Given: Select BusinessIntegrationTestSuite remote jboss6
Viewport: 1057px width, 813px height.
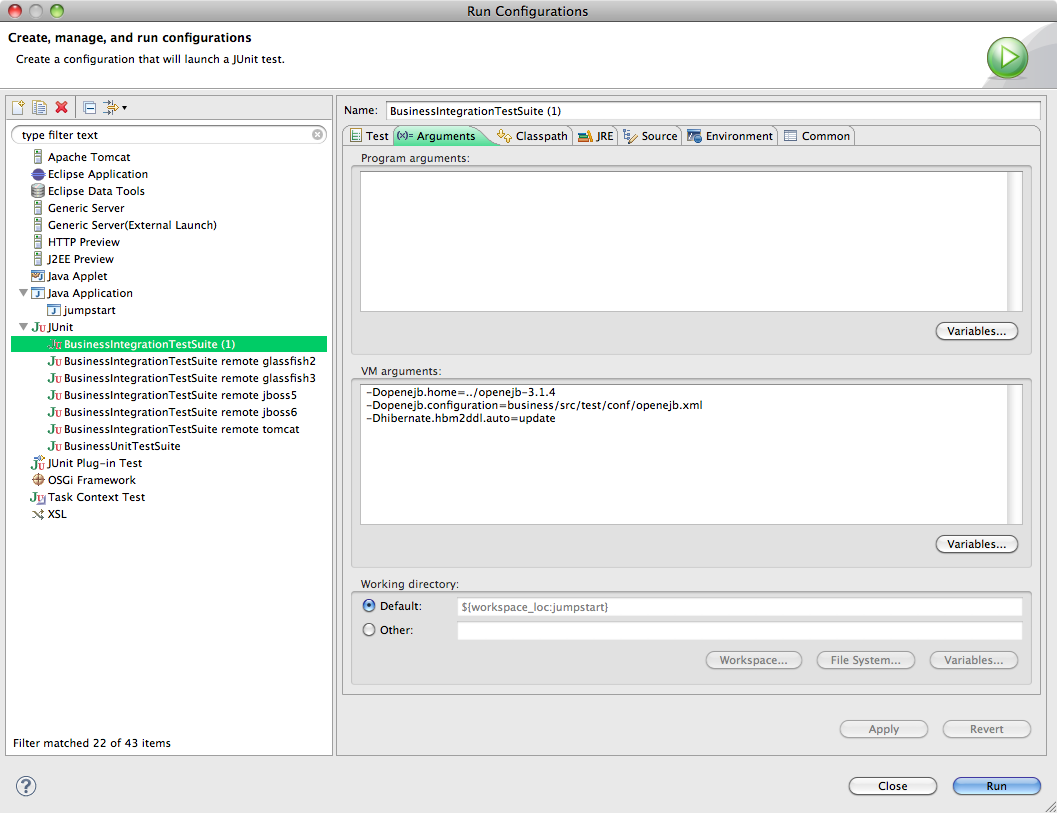Looking at the screenshot, I should click(x=180, y=412).
